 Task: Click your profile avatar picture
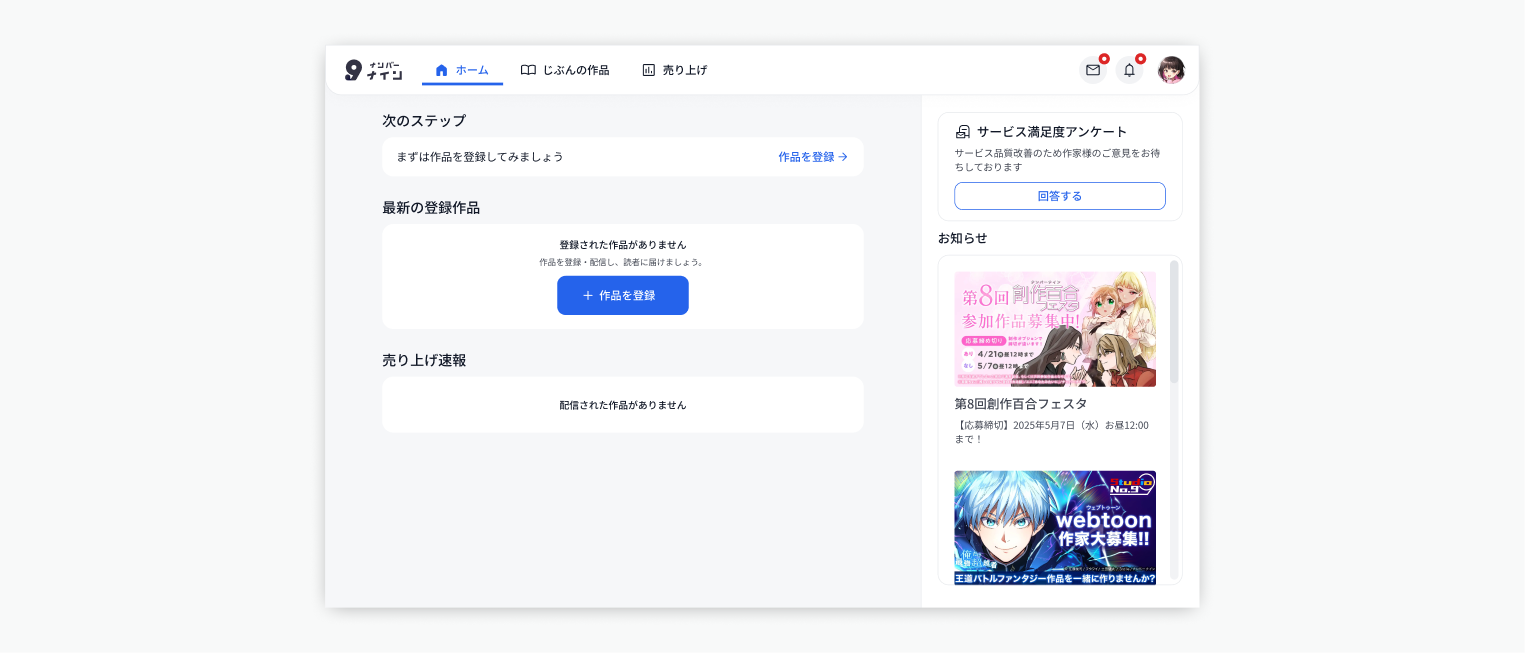click(x=1171, y=70)
